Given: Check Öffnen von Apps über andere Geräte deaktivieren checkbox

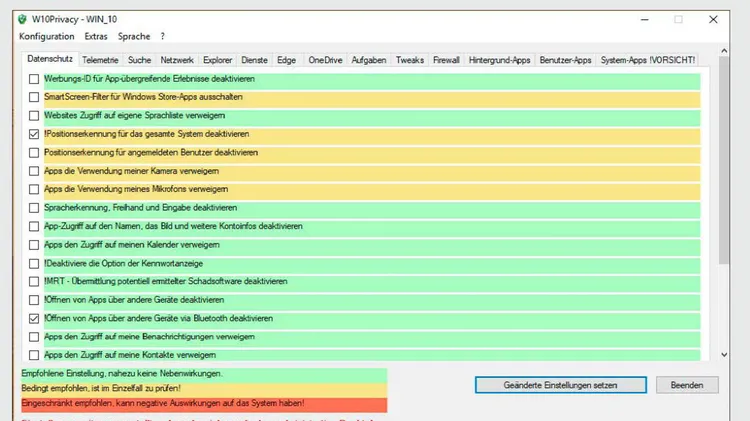Looking at the screenshot, I should point(33,300).
